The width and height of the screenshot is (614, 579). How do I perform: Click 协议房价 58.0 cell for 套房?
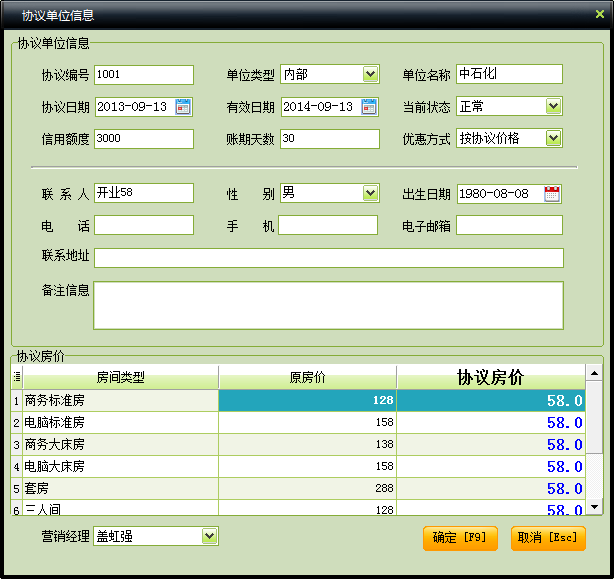pyautogui.click(x=491, y=488)
